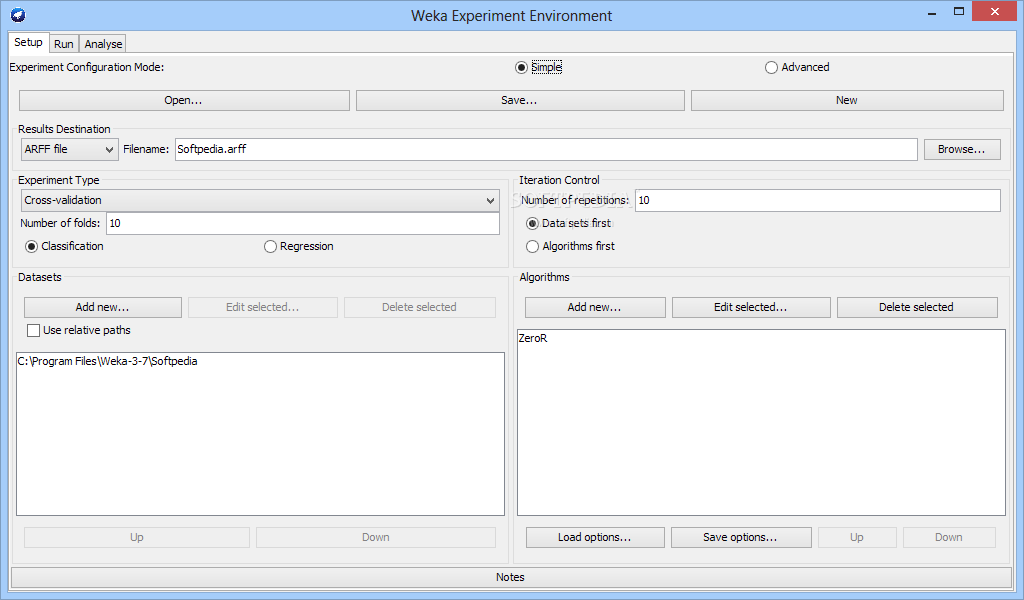
Task: Add a new dataset
Action: 103,308
